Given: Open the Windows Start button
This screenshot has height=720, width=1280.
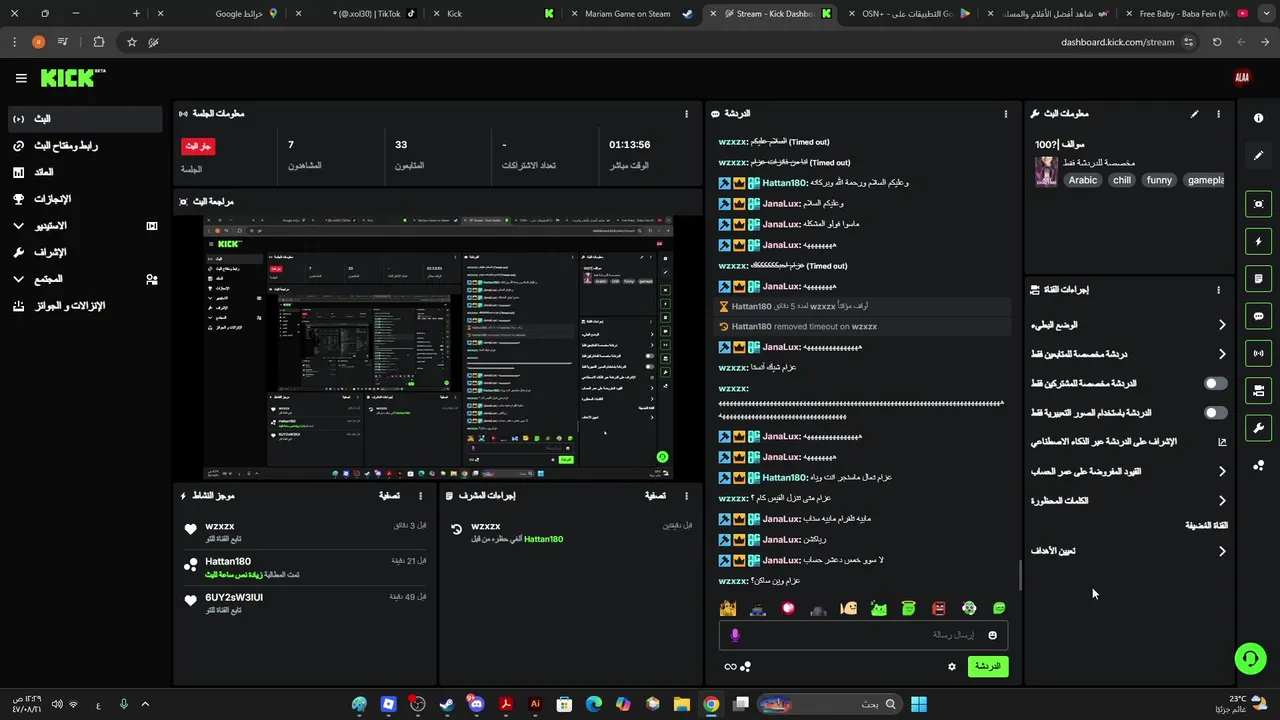Looking at the screenshot, I should click(919, 704).
